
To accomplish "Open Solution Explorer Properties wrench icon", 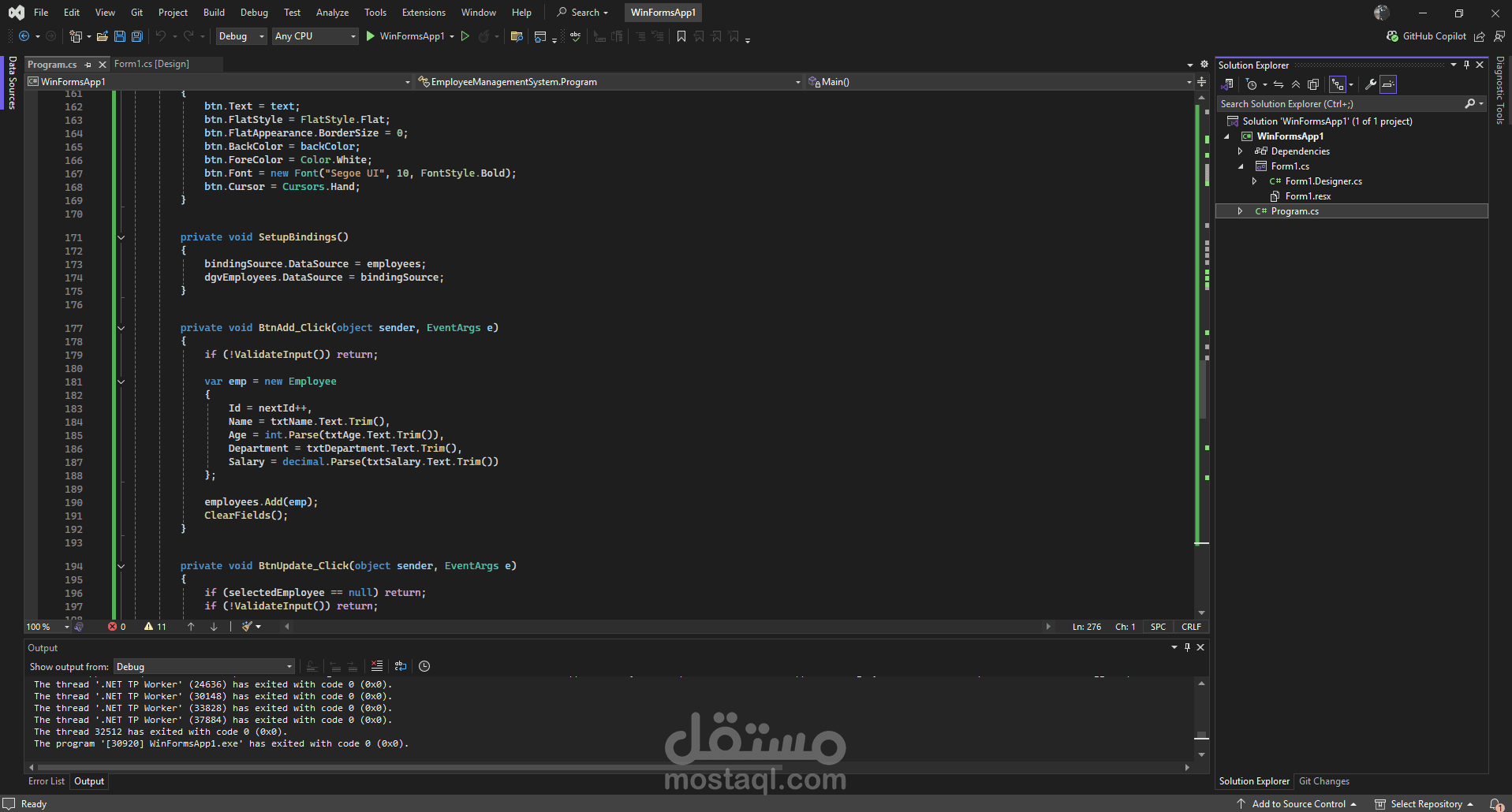I will click(x=1371, y=84).
